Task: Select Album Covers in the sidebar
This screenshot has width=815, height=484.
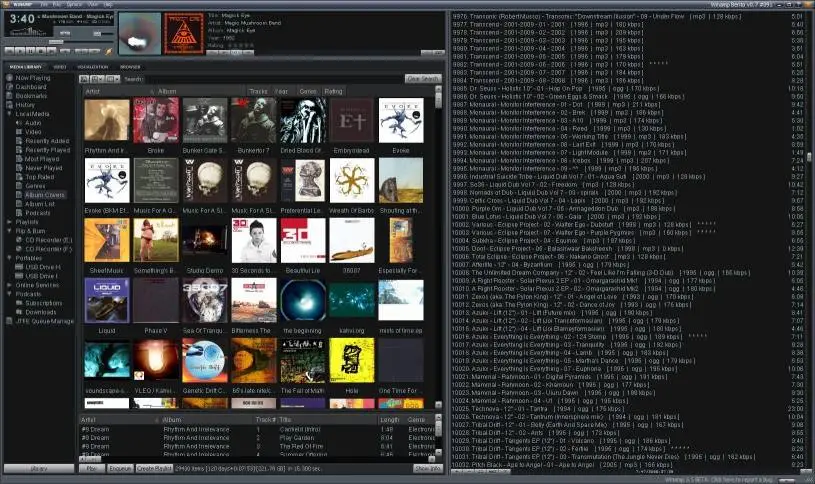Action: click(45, 195)
